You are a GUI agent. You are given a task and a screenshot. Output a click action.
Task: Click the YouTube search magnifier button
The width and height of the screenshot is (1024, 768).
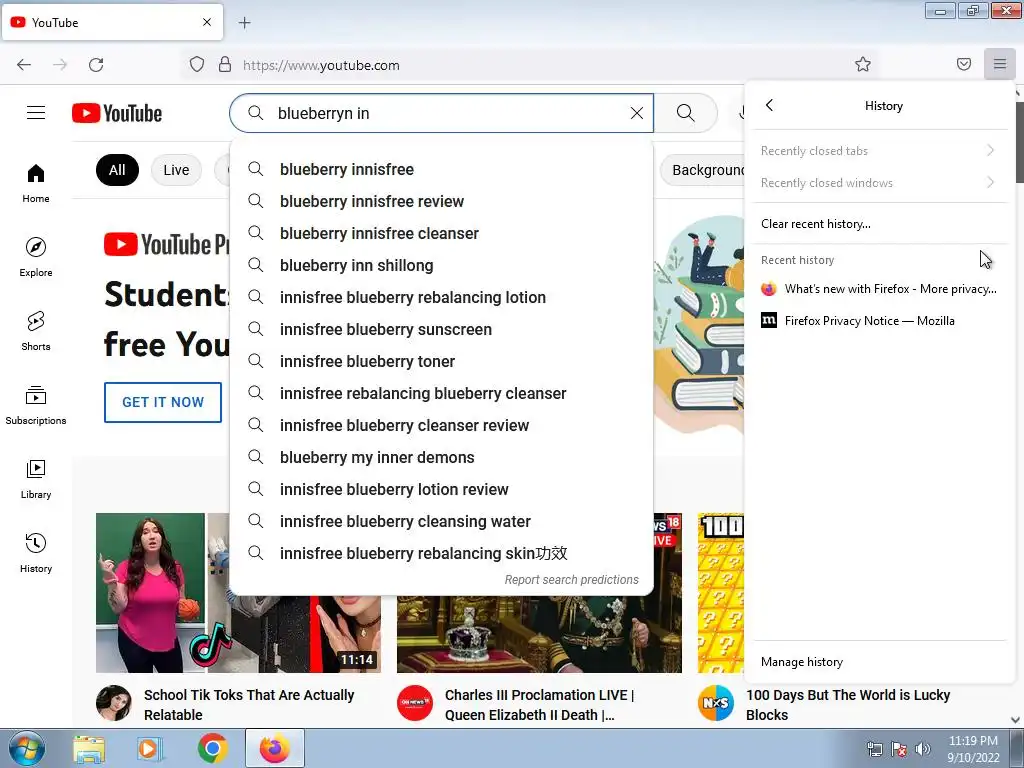[686, 113]
